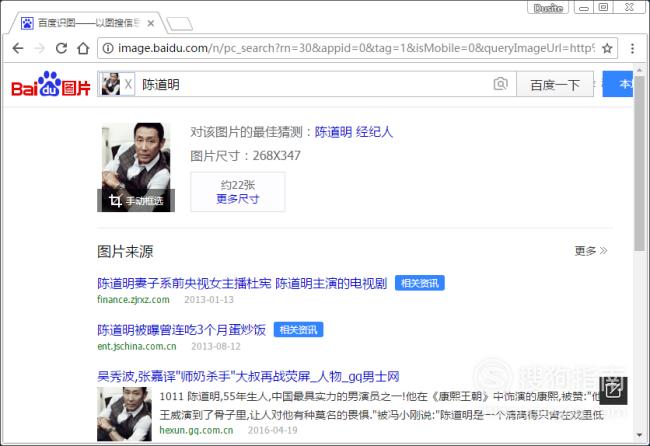The width and height of the screenshot is (650, 446).
Task: Click the forward navigation arrow
Action: coord(40,48)
